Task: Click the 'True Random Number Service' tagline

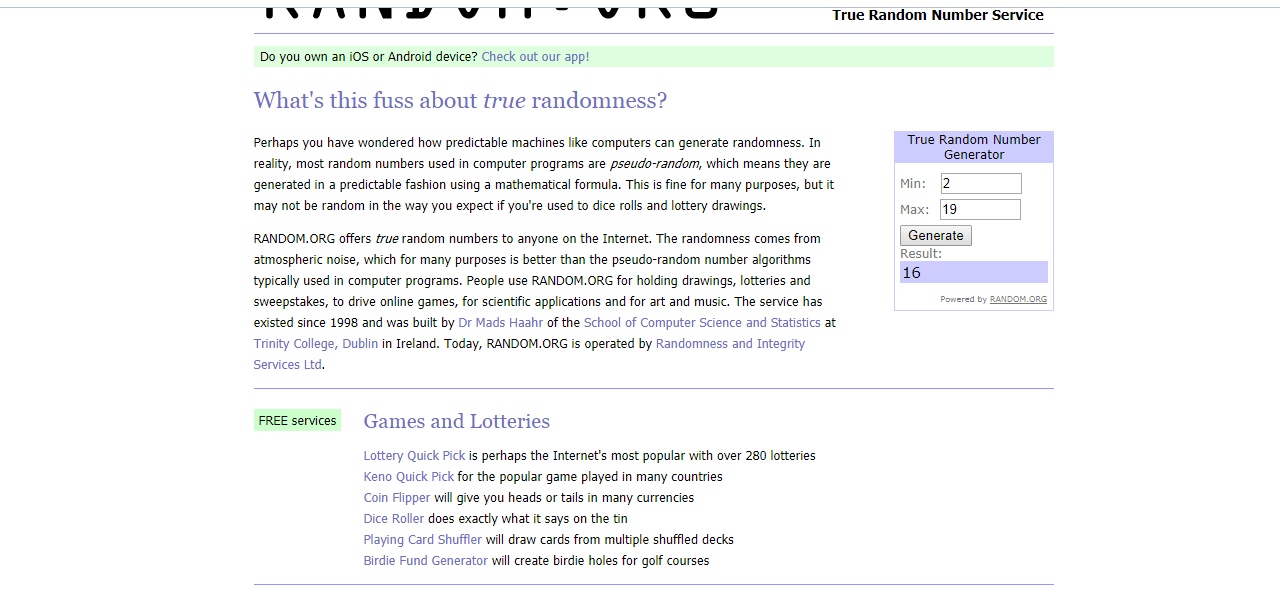Action: coord(938,15)
